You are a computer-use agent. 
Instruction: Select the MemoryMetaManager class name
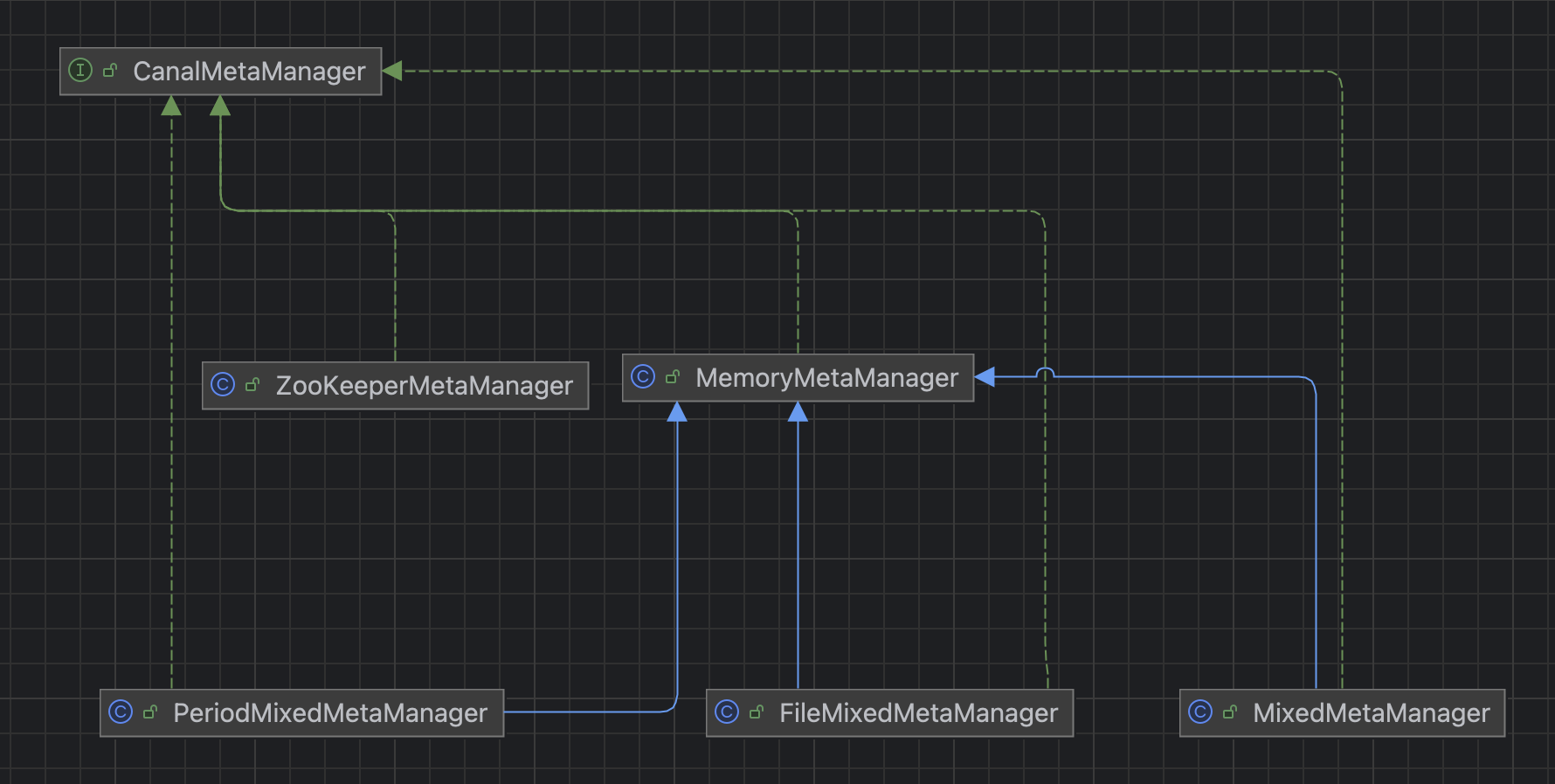[x=826, y=378]
